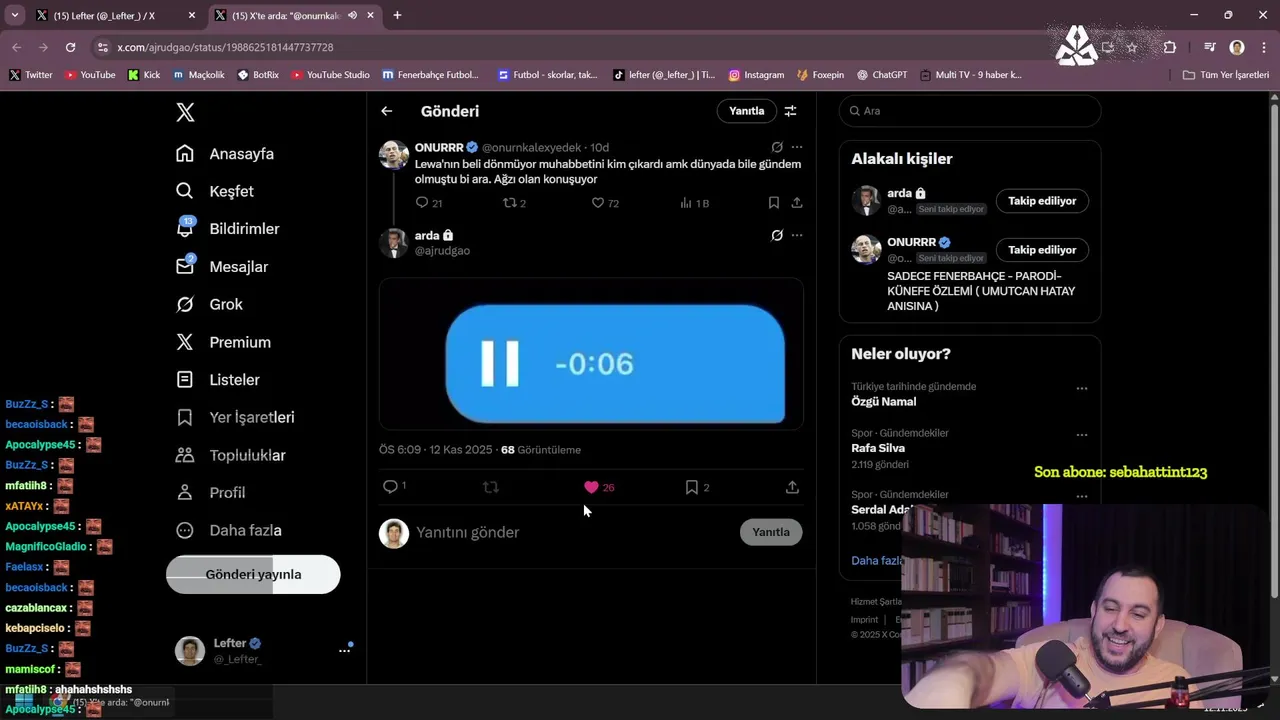Image resolution: width=1280 pixels, height=720 pixels.
Task: Open Anasayfa home page
Action: coord(225,154)
